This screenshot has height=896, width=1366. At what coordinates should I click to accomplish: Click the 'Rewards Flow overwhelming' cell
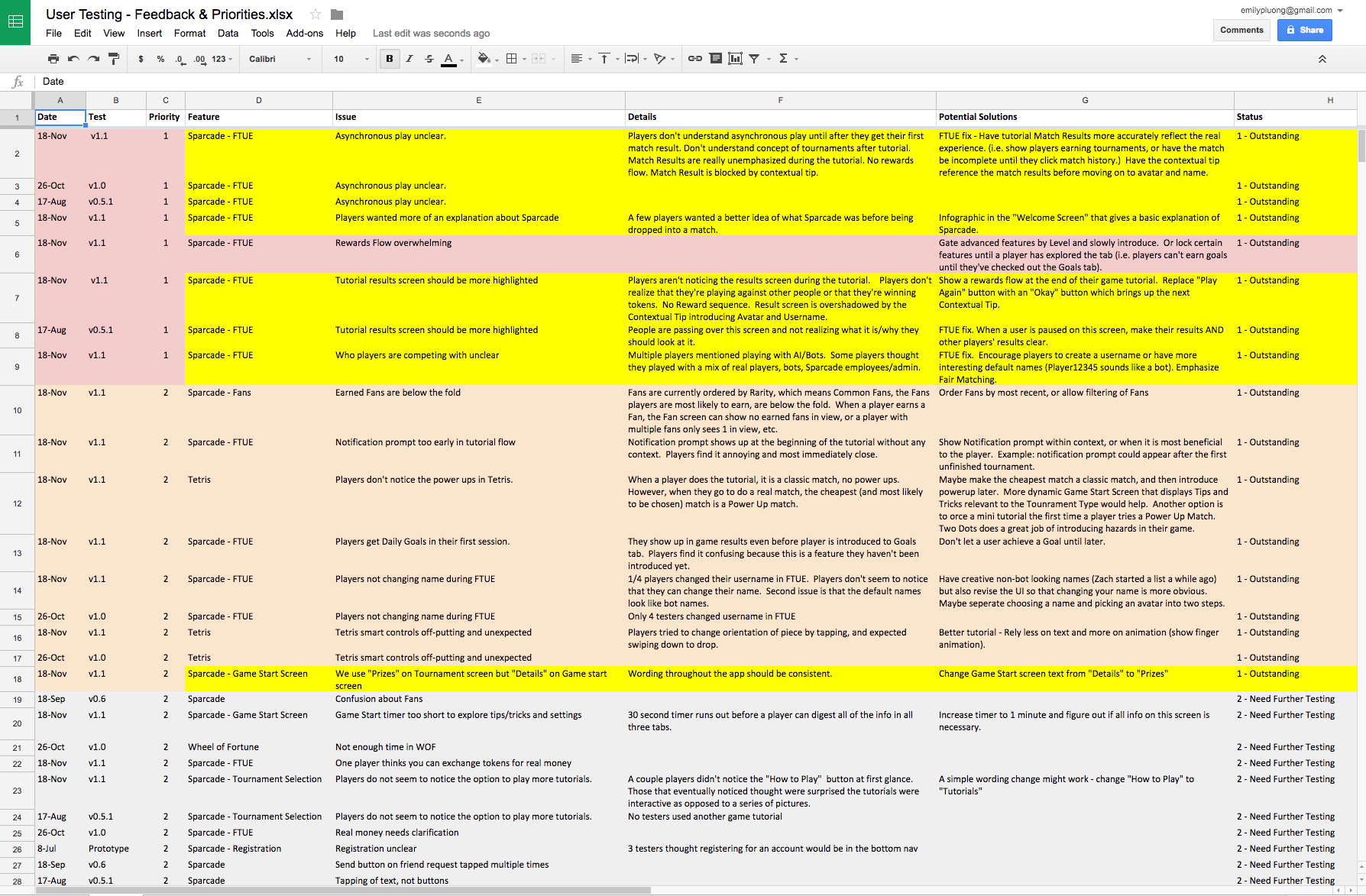coord(479,254)
